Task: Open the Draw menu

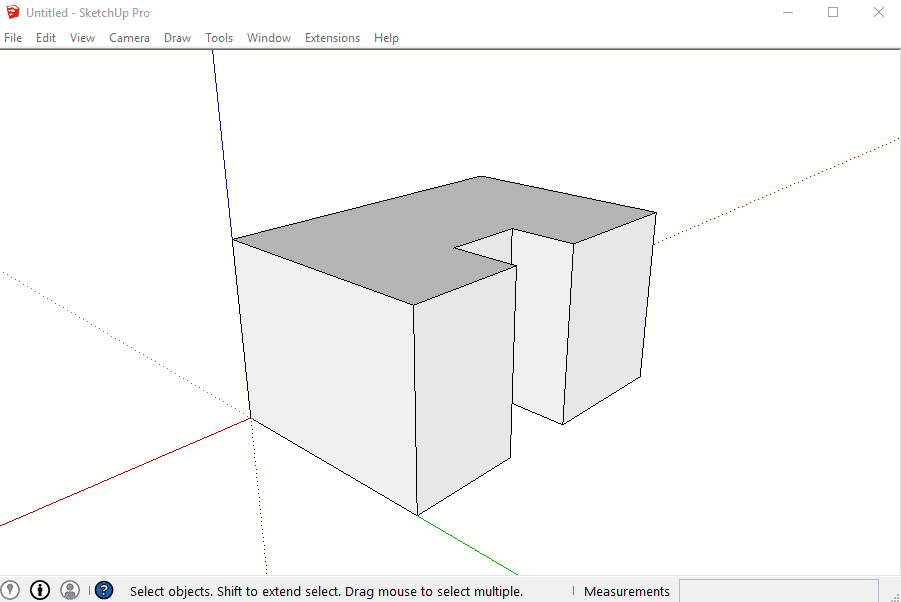Action: [x=177, y=38]
